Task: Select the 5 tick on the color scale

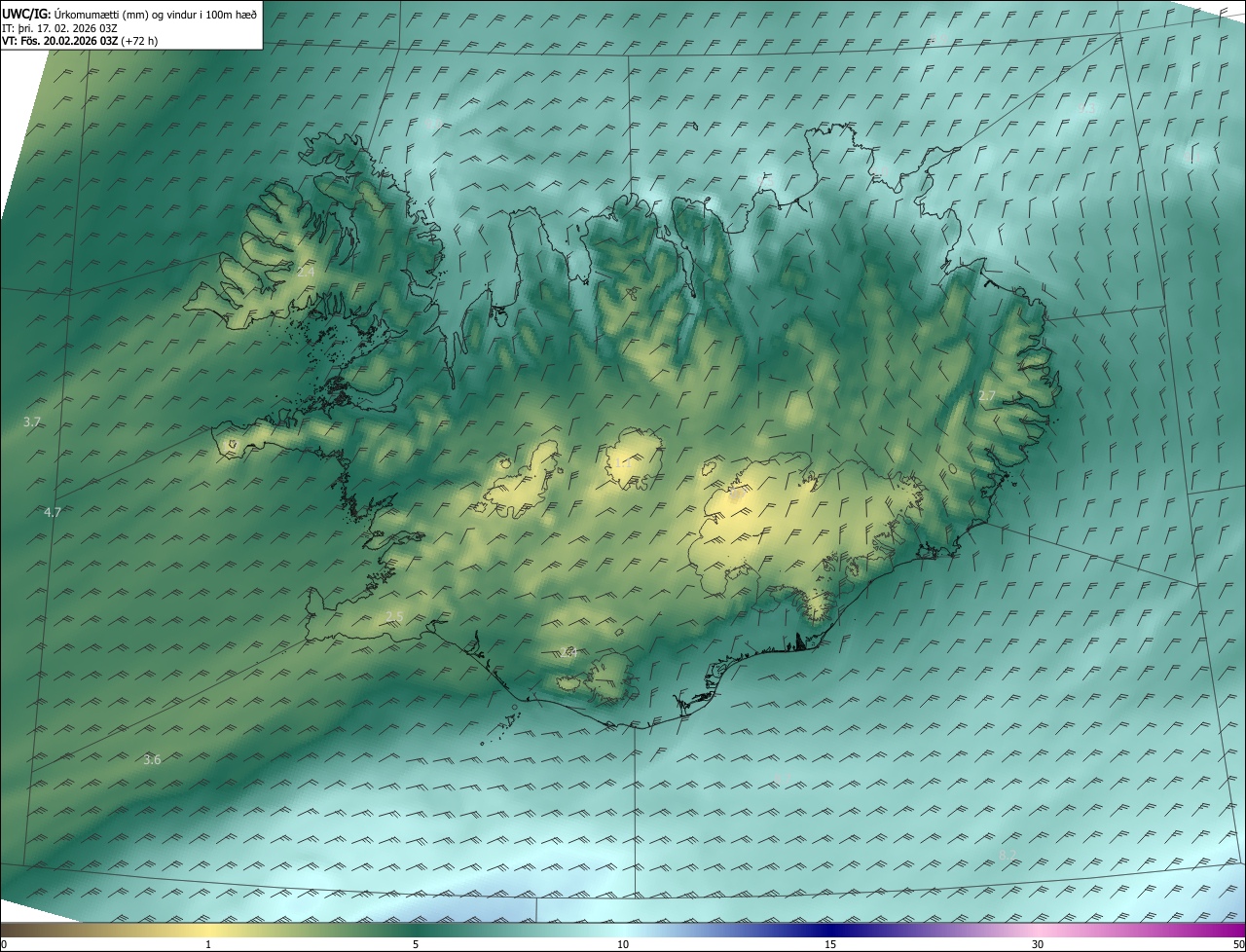Action: (416, 944)
